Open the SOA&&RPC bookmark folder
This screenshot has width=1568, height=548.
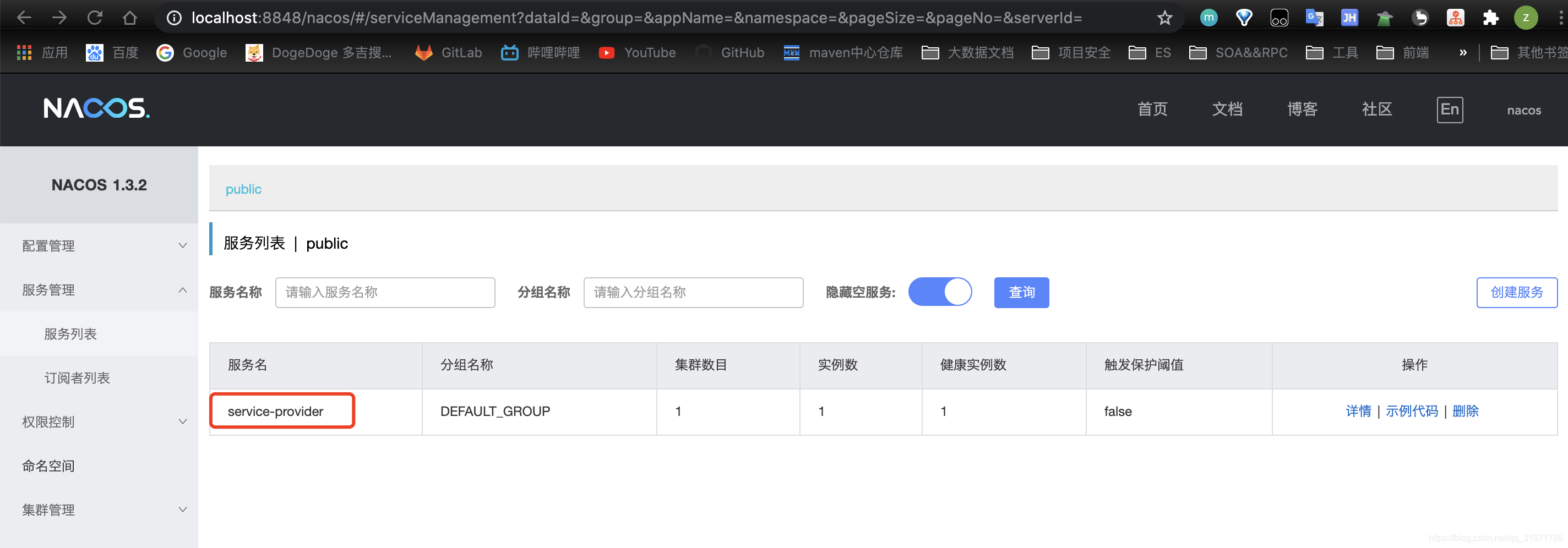(x=1238, y=53)
